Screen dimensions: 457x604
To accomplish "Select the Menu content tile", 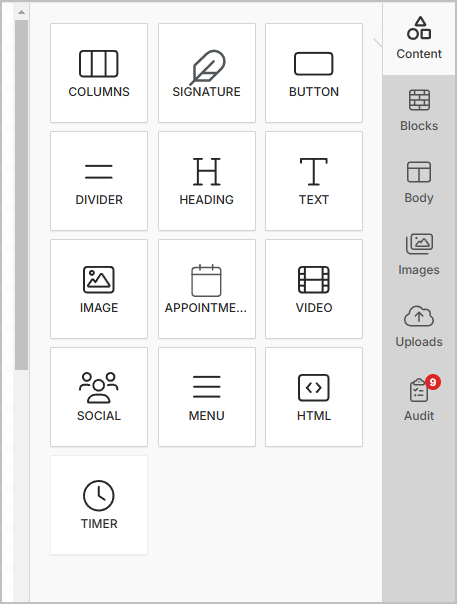I will 207,397.
